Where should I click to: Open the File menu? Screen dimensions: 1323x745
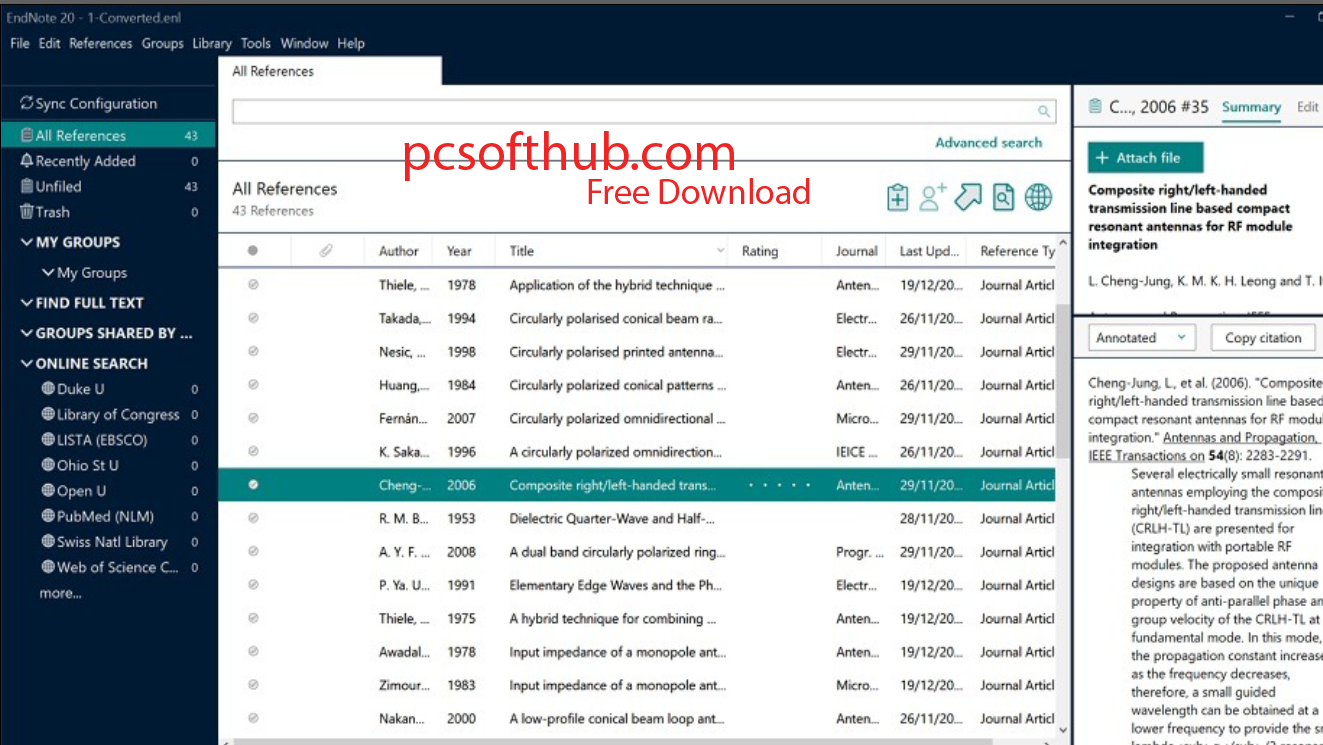[20, 43]
